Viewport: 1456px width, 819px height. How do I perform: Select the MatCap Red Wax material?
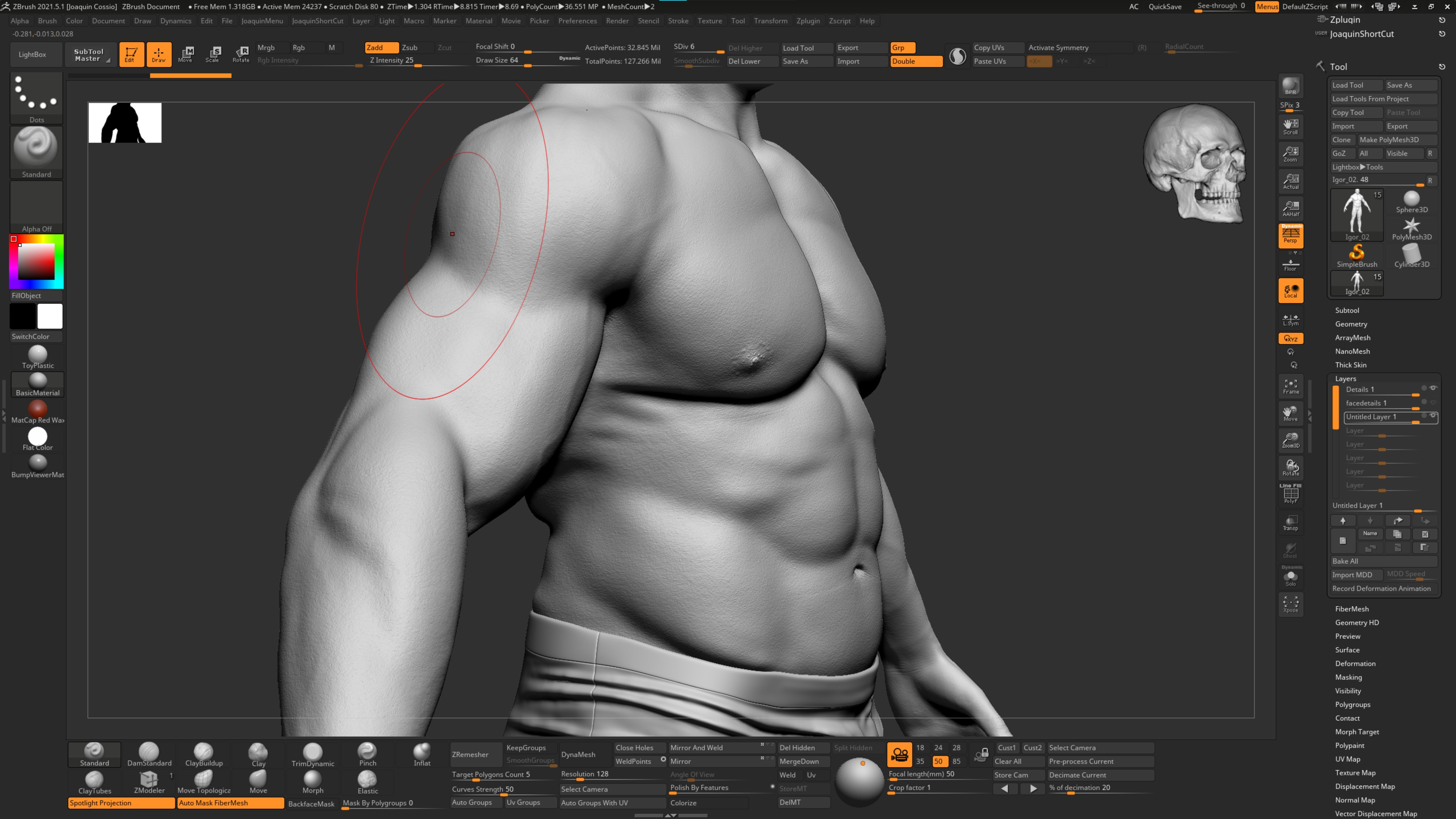click(x=37, y=411)
